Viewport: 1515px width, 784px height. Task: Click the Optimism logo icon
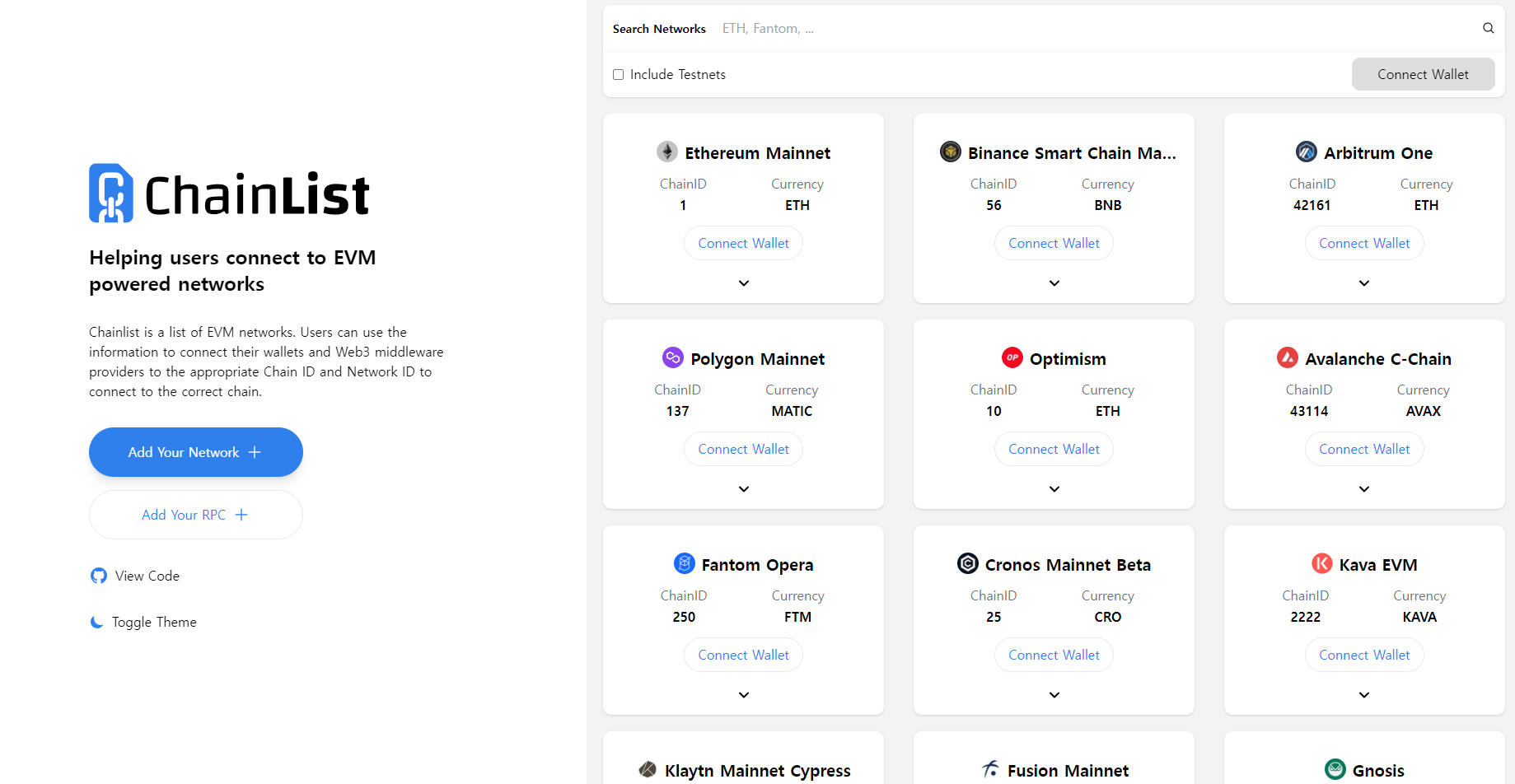(x=1012, y=357)
